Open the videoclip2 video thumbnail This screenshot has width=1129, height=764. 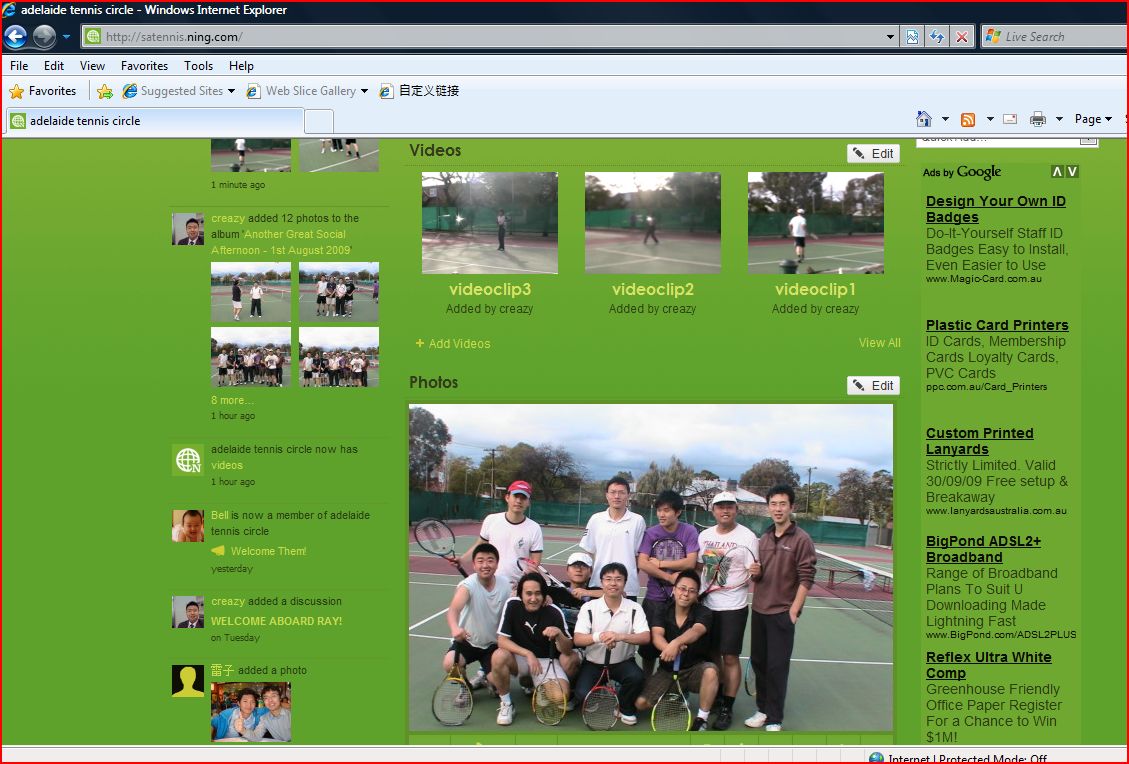point(652,222)
